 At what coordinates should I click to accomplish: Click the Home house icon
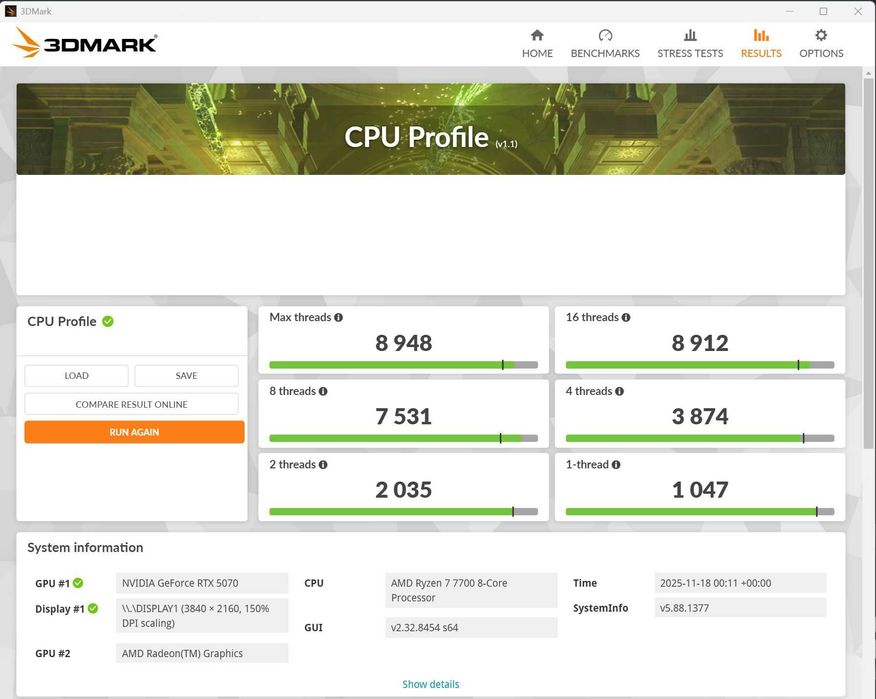point(537,35)
